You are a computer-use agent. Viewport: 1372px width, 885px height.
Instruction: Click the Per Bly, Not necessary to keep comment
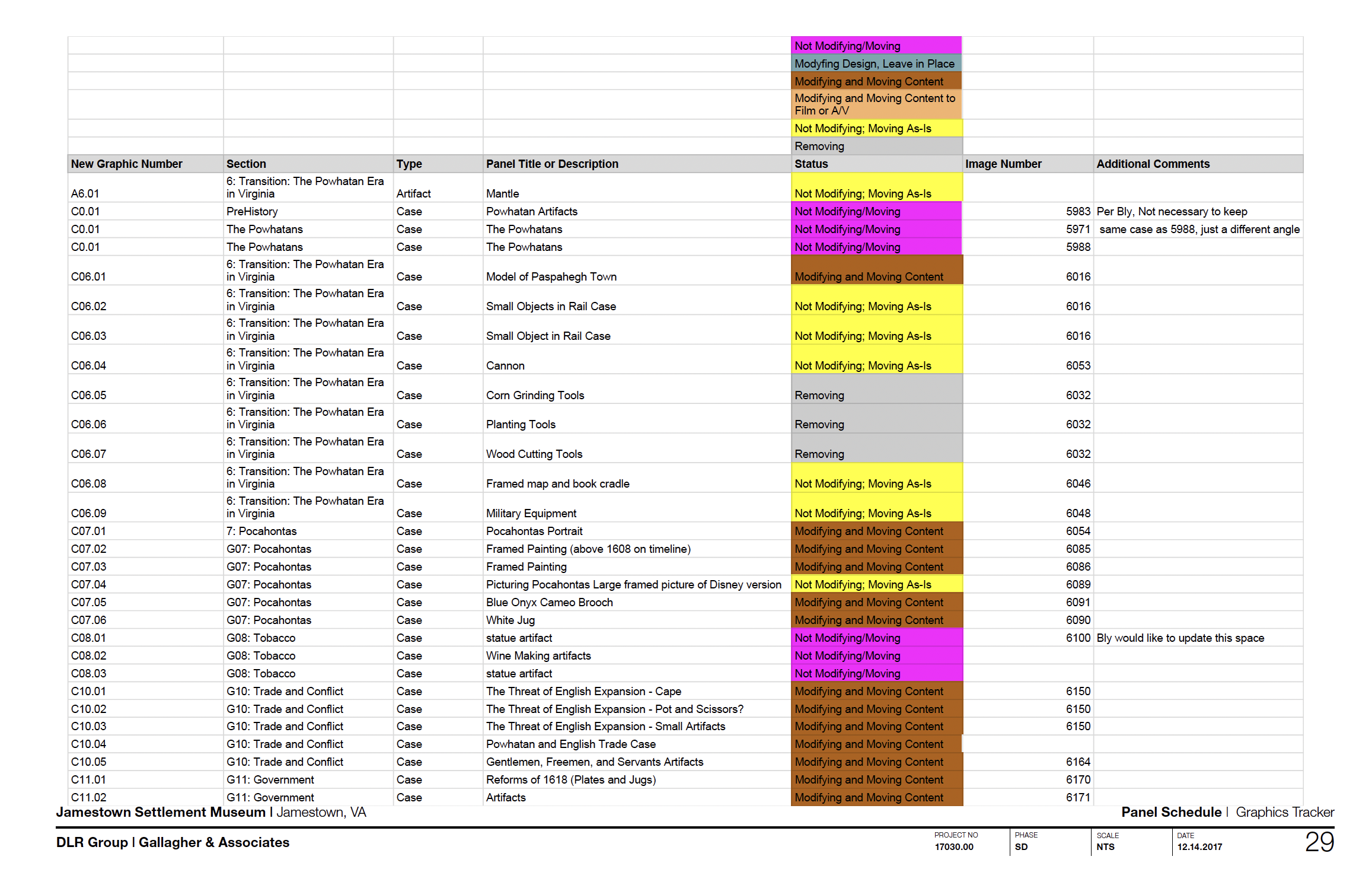[x=1172, y=211]
